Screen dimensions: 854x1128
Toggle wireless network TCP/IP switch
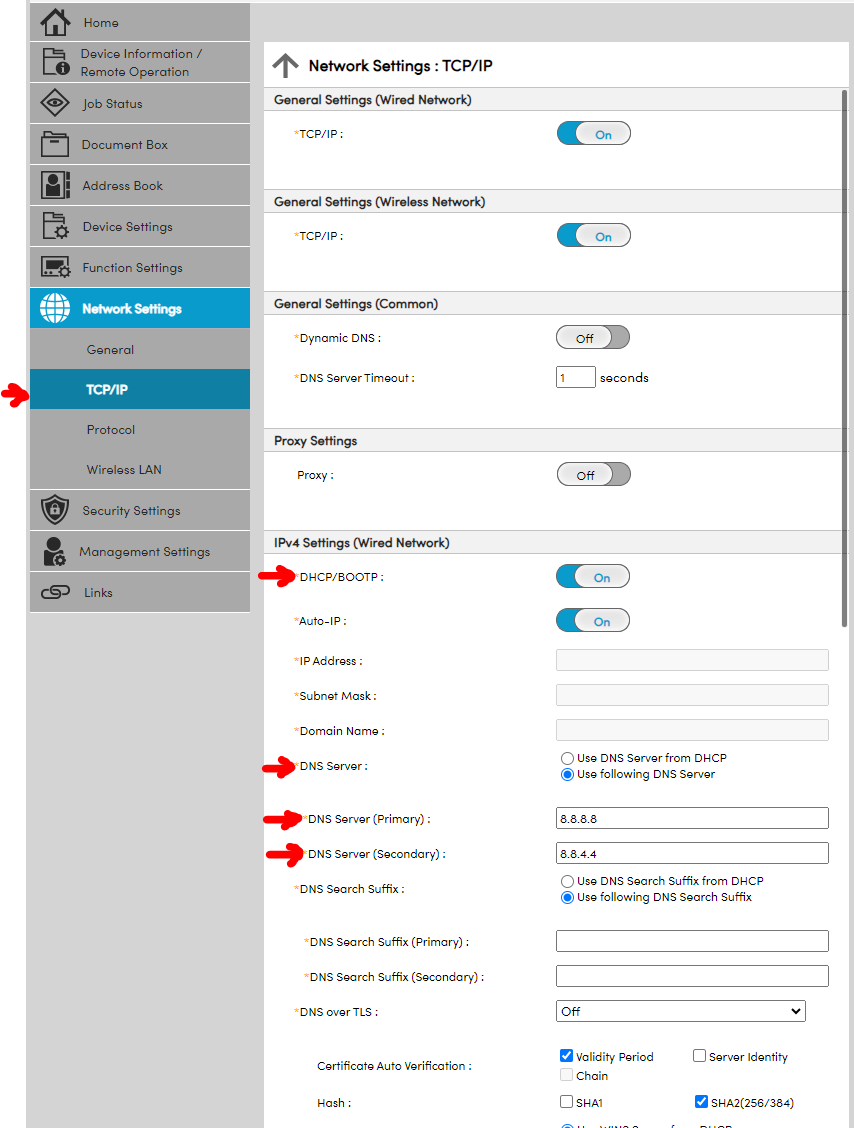(x=594, y=236)
